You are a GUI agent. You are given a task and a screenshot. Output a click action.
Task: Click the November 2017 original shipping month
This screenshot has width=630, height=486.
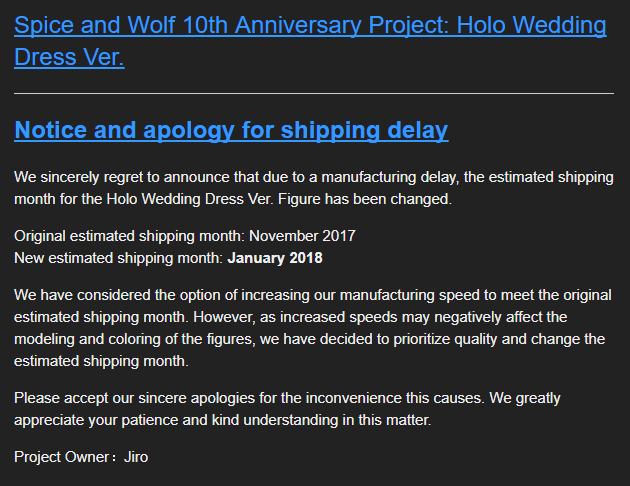[x=302, y=236]
